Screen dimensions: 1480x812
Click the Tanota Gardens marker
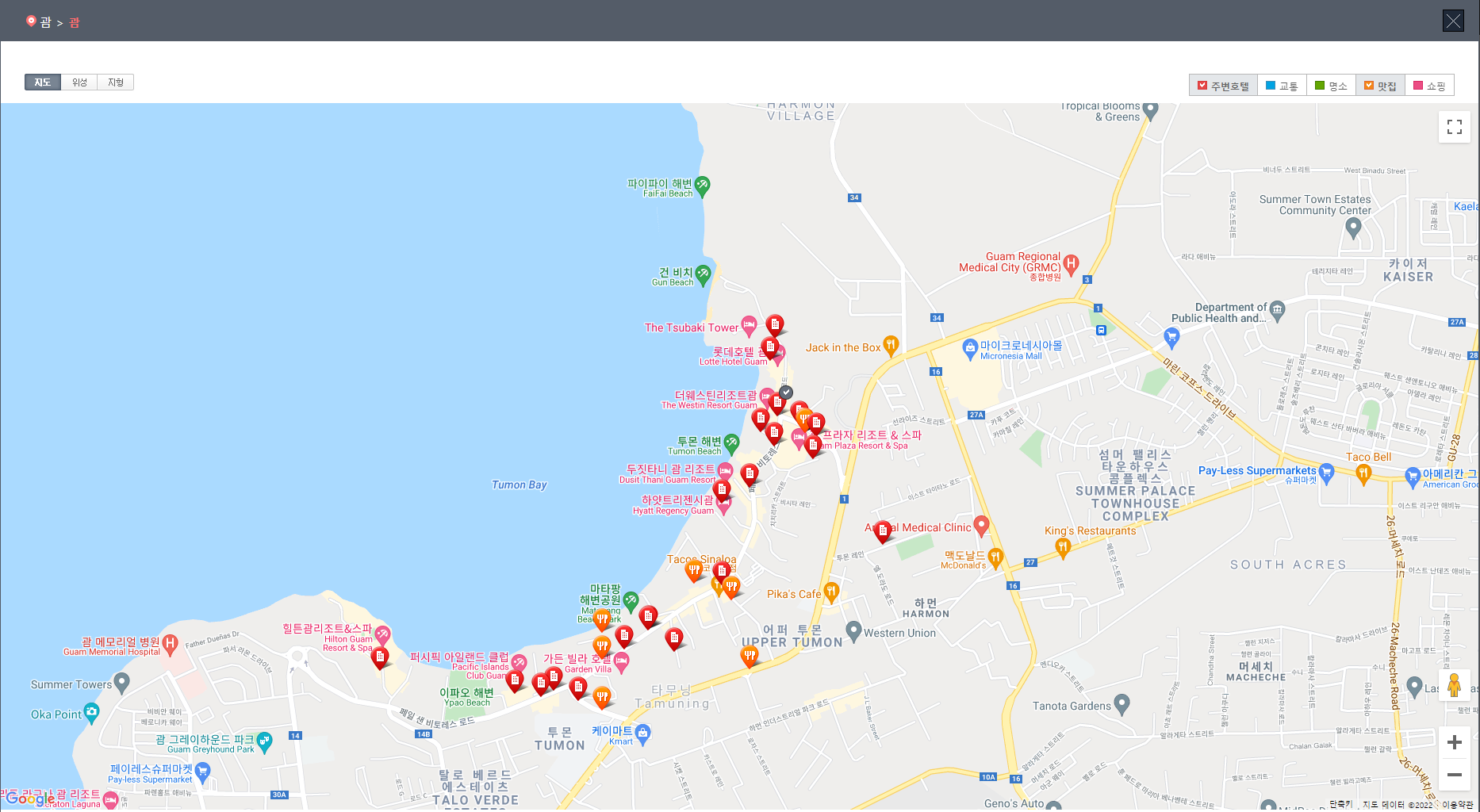click(1122, 703)
